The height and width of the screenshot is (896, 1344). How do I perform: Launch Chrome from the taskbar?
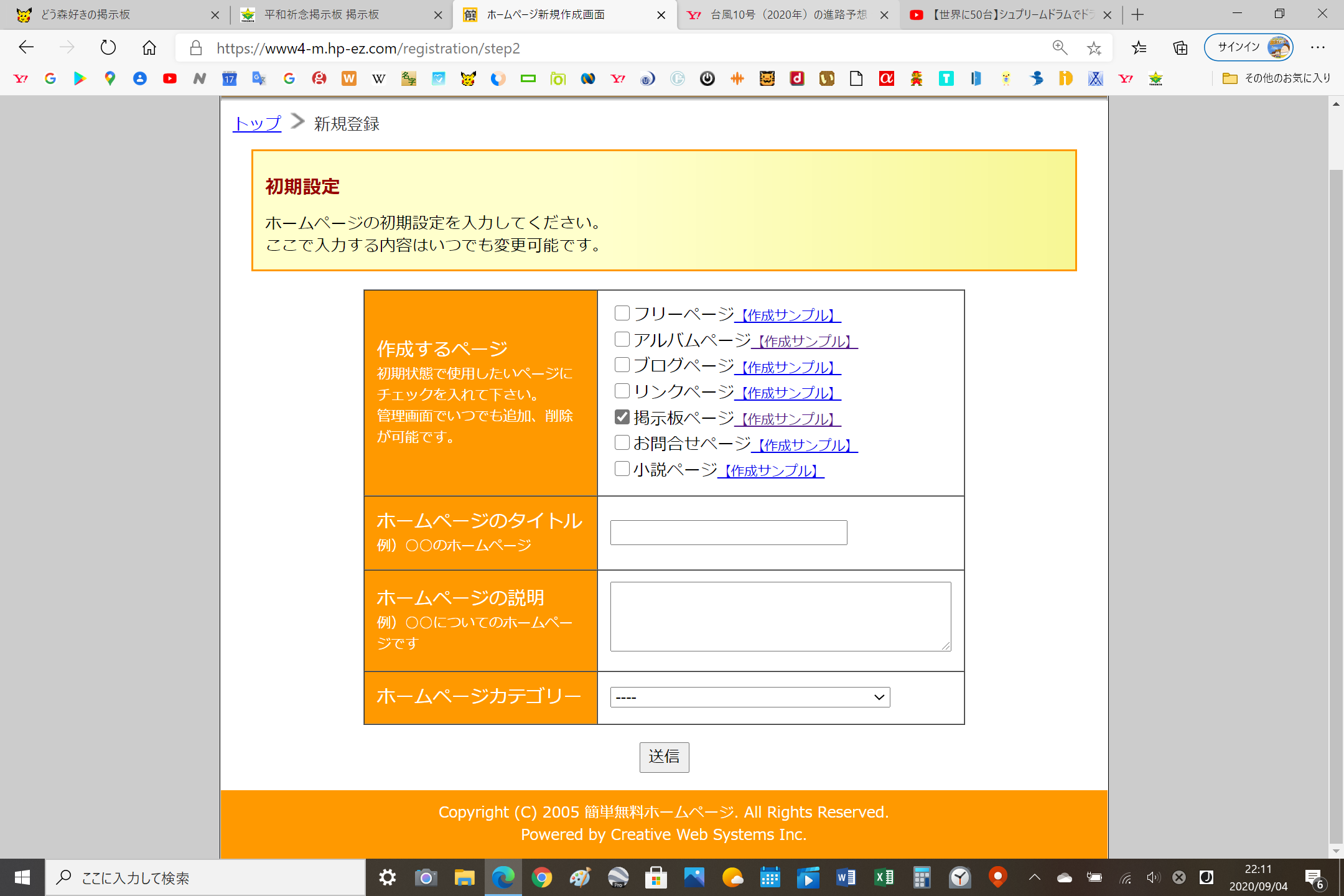click(541, 878)
